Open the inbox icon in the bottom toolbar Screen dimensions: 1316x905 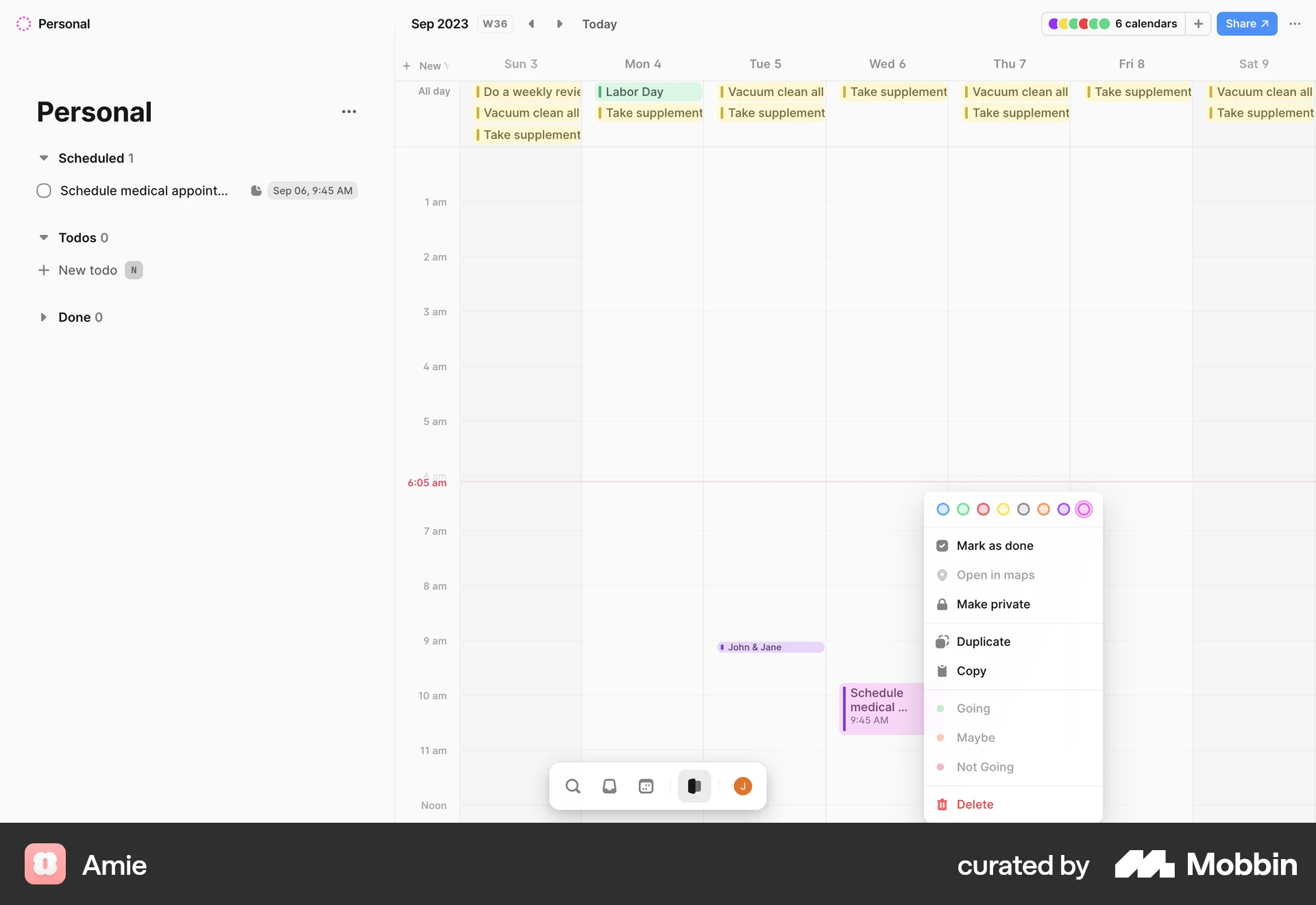[609, 786]
